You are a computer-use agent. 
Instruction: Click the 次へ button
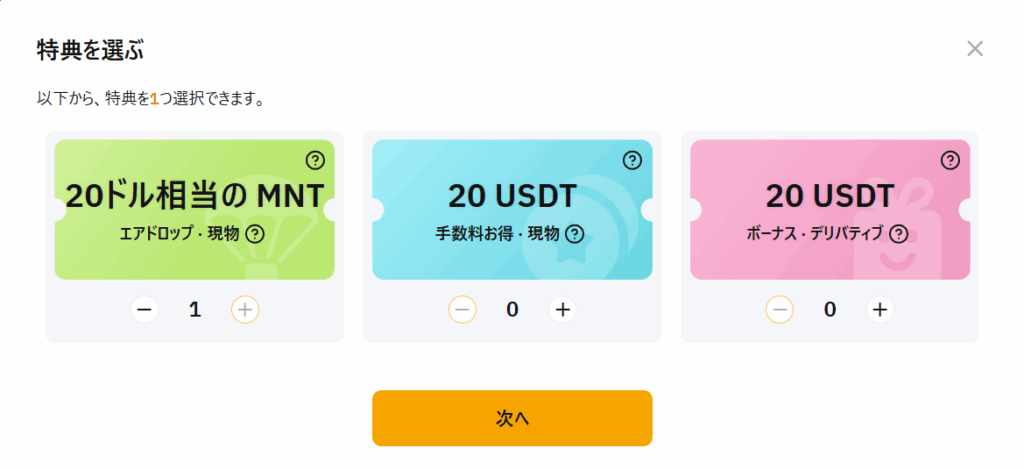(512, 418)
